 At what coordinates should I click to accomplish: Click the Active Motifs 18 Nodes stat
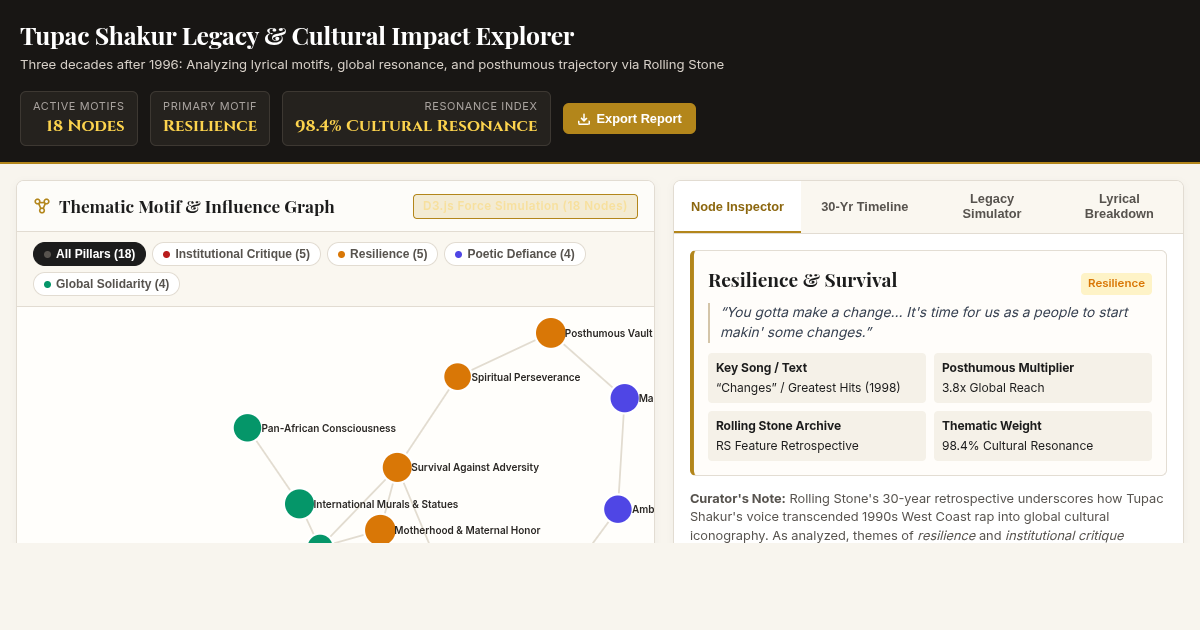point(79,118)
